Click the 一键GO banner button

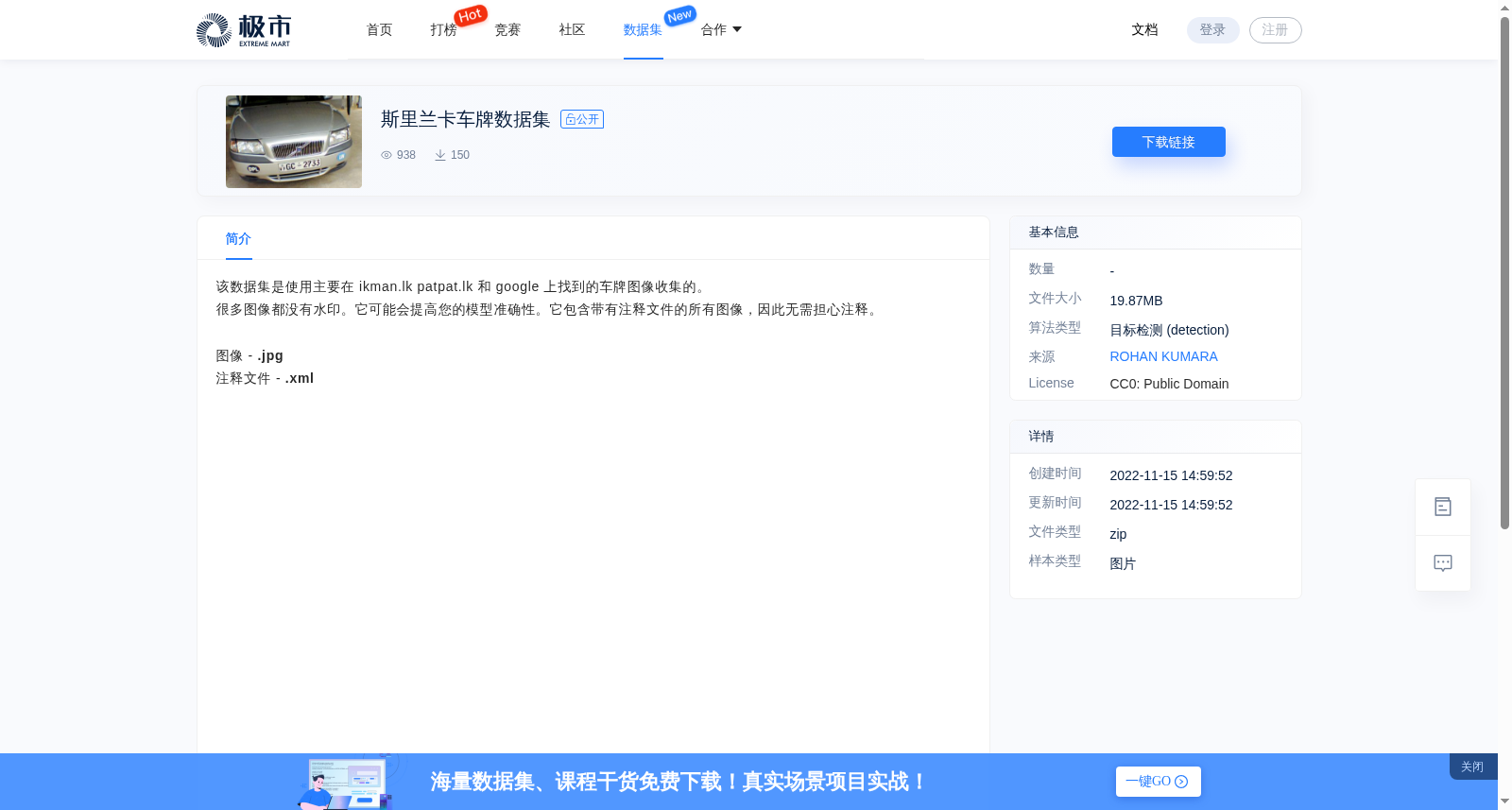pyautogui.click(x=1159, y=782)
